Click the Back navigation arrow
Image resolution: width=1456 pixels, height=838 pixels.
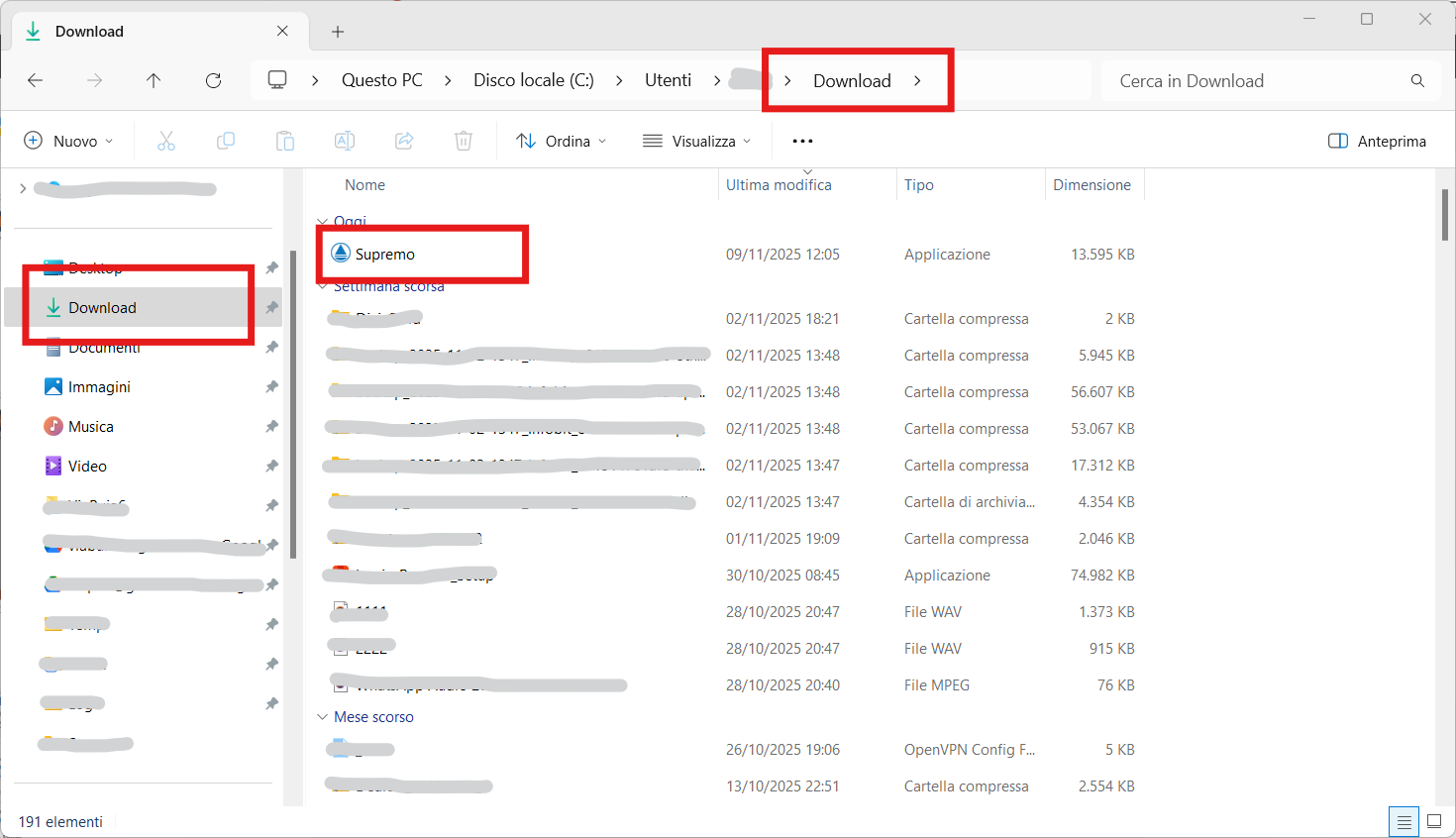(36, 81)
